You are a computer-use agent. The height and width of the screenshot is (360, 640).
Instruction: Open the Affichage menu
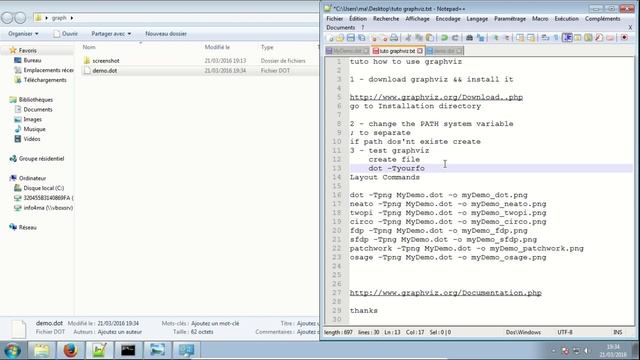[417, 19]
